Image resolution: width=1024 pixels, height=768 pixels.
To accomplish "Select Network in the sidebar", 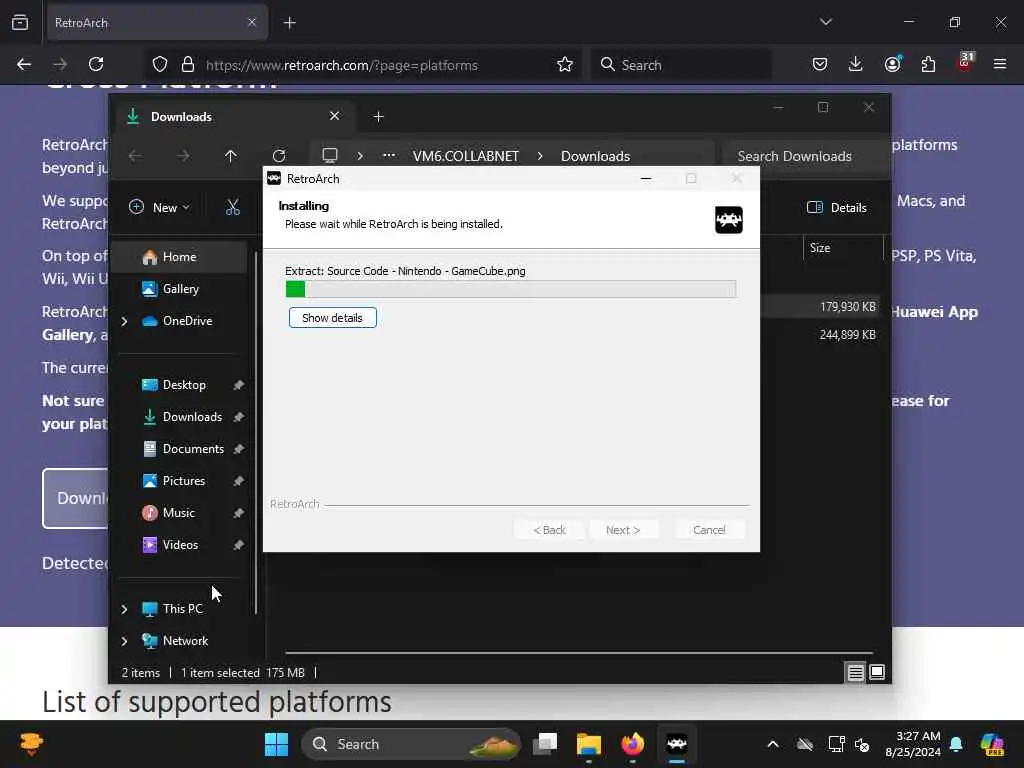I will pos(185,641).
